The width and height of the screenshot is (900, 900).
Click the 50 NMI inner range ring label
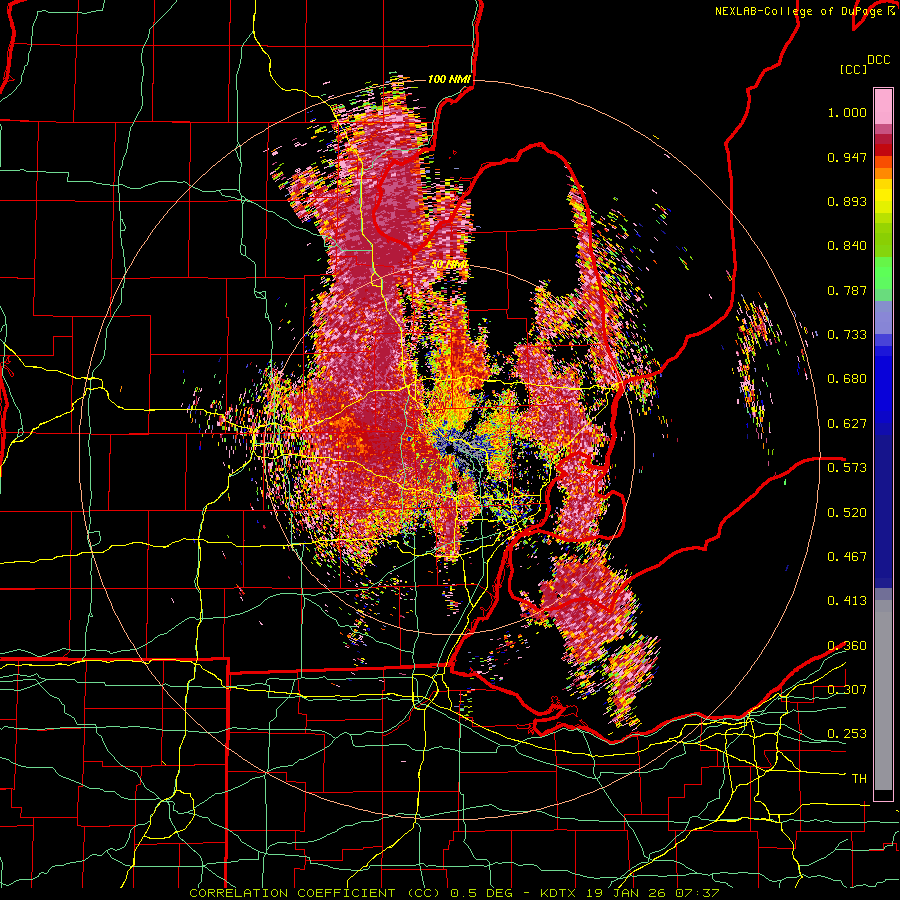[x=449, y=265]
